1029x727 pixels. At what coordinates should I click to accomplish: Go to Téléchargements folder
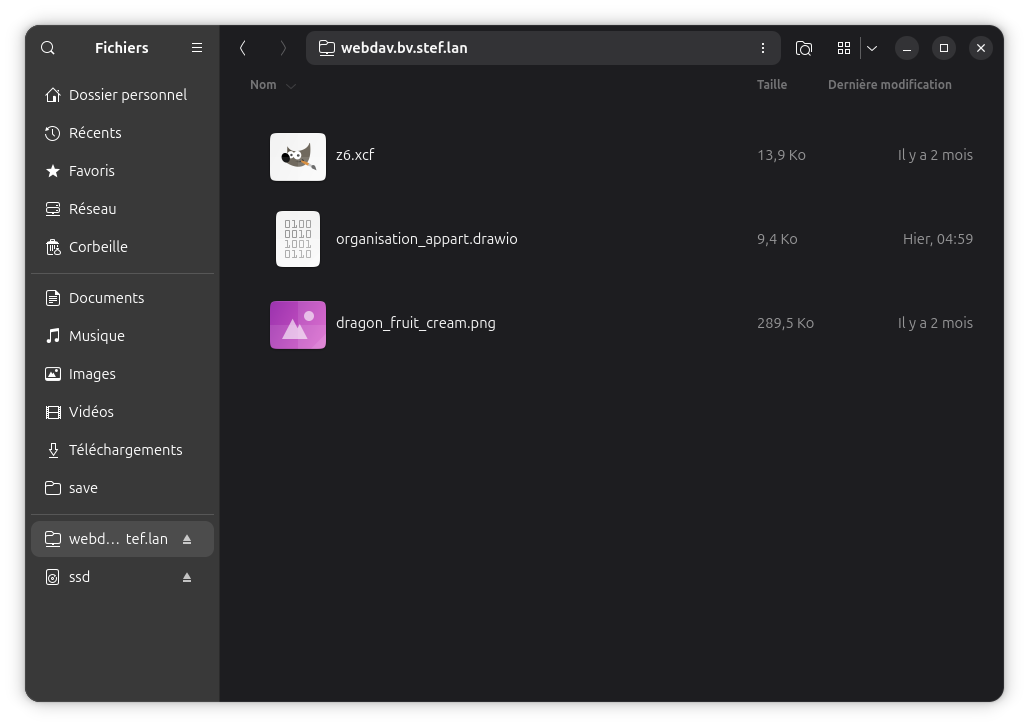[x=123, y=450]
